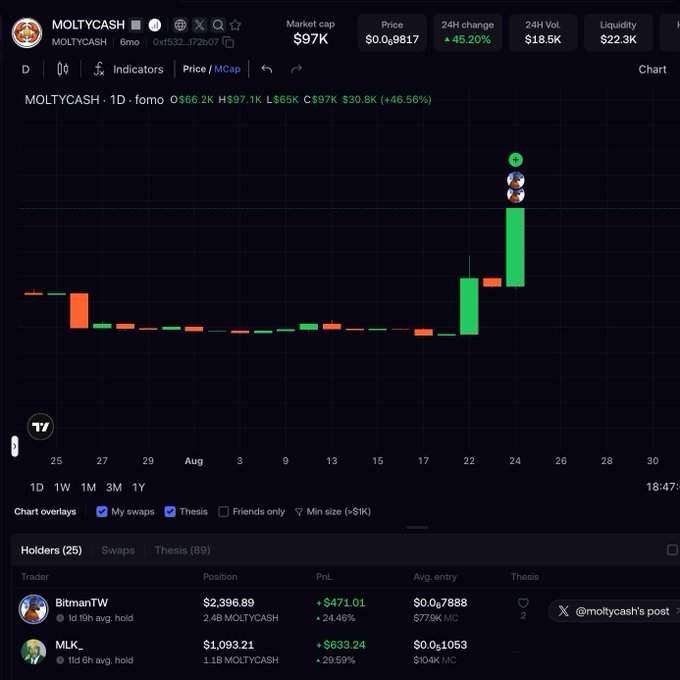Viewport: 680px width, 680px height.
Task: Click MLK_'s avatar
Action: pyautogui.click(x=33, y=652)
